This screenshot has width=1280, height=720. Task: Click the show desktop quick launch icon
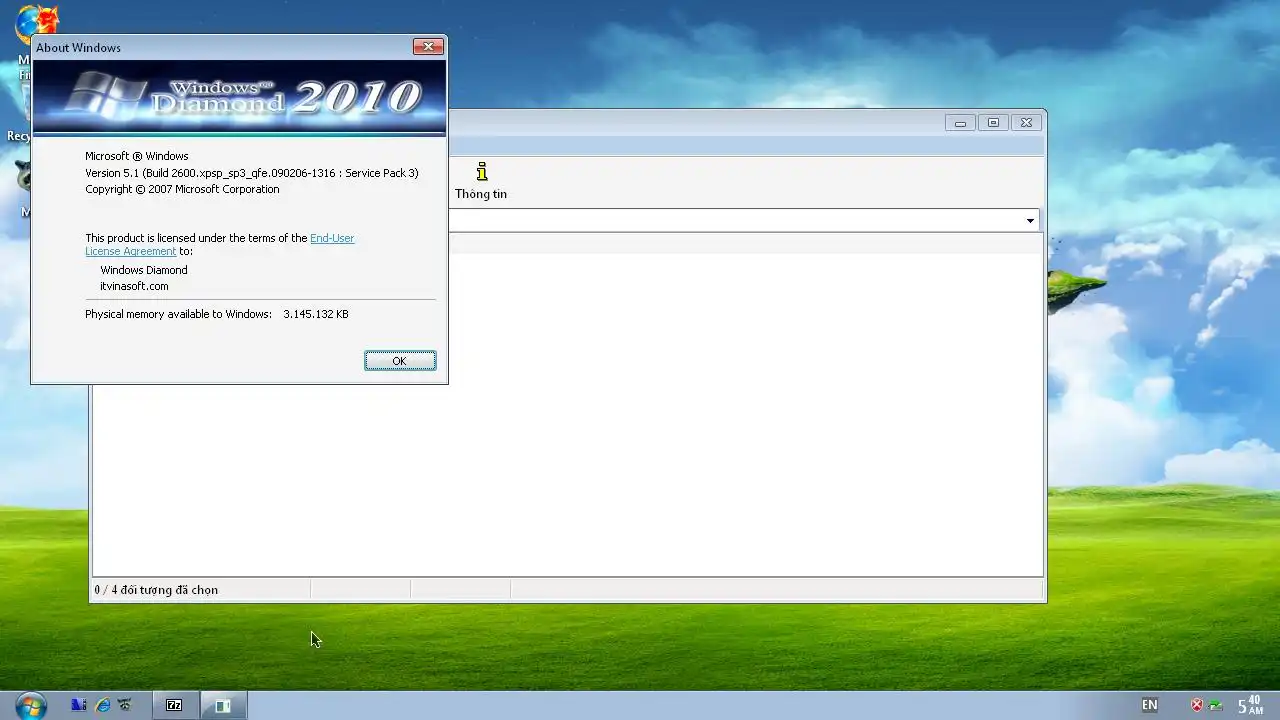pos(78,705)
